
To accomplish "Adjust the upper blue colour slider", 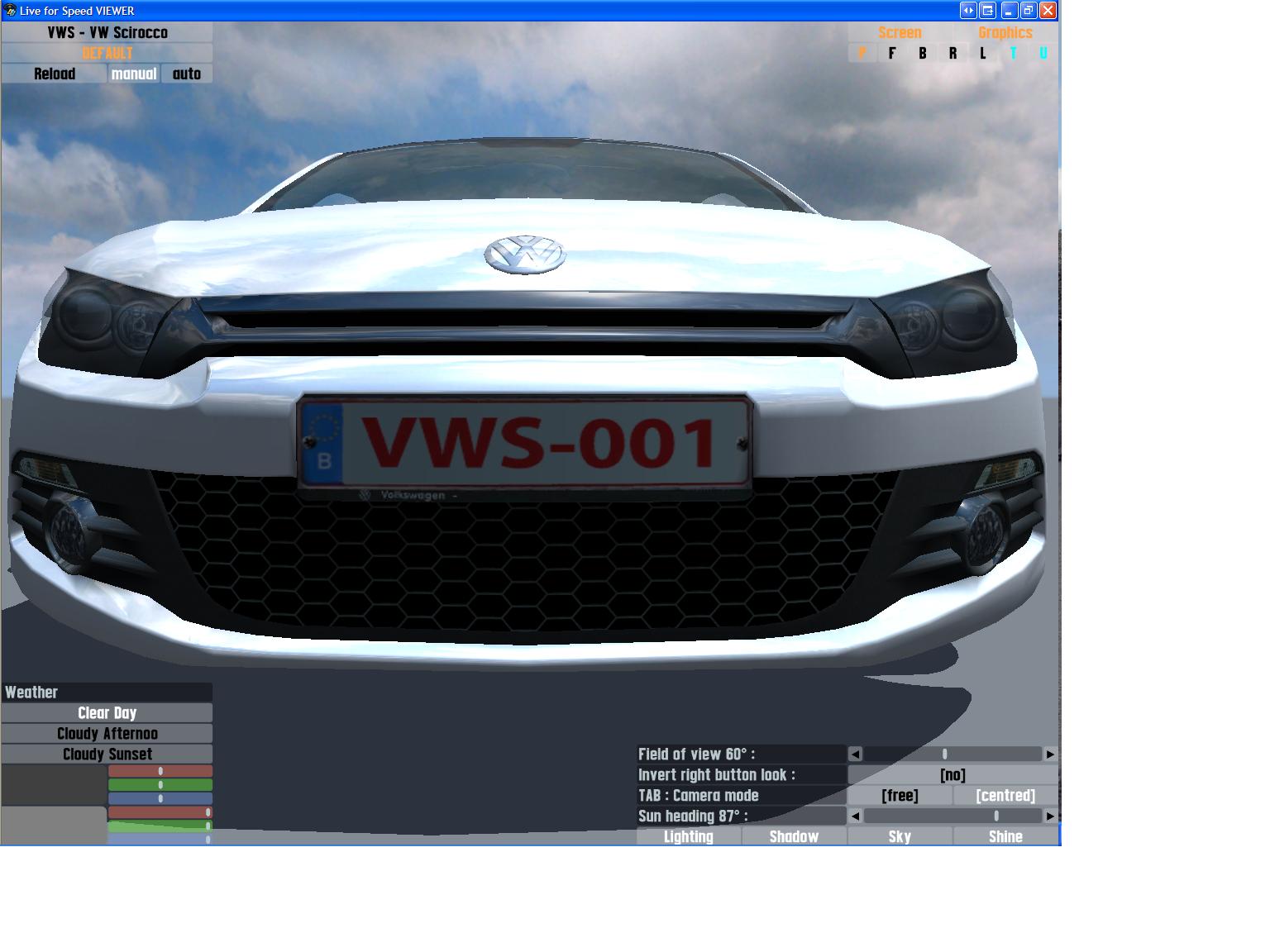I will [x=160, y=799].
